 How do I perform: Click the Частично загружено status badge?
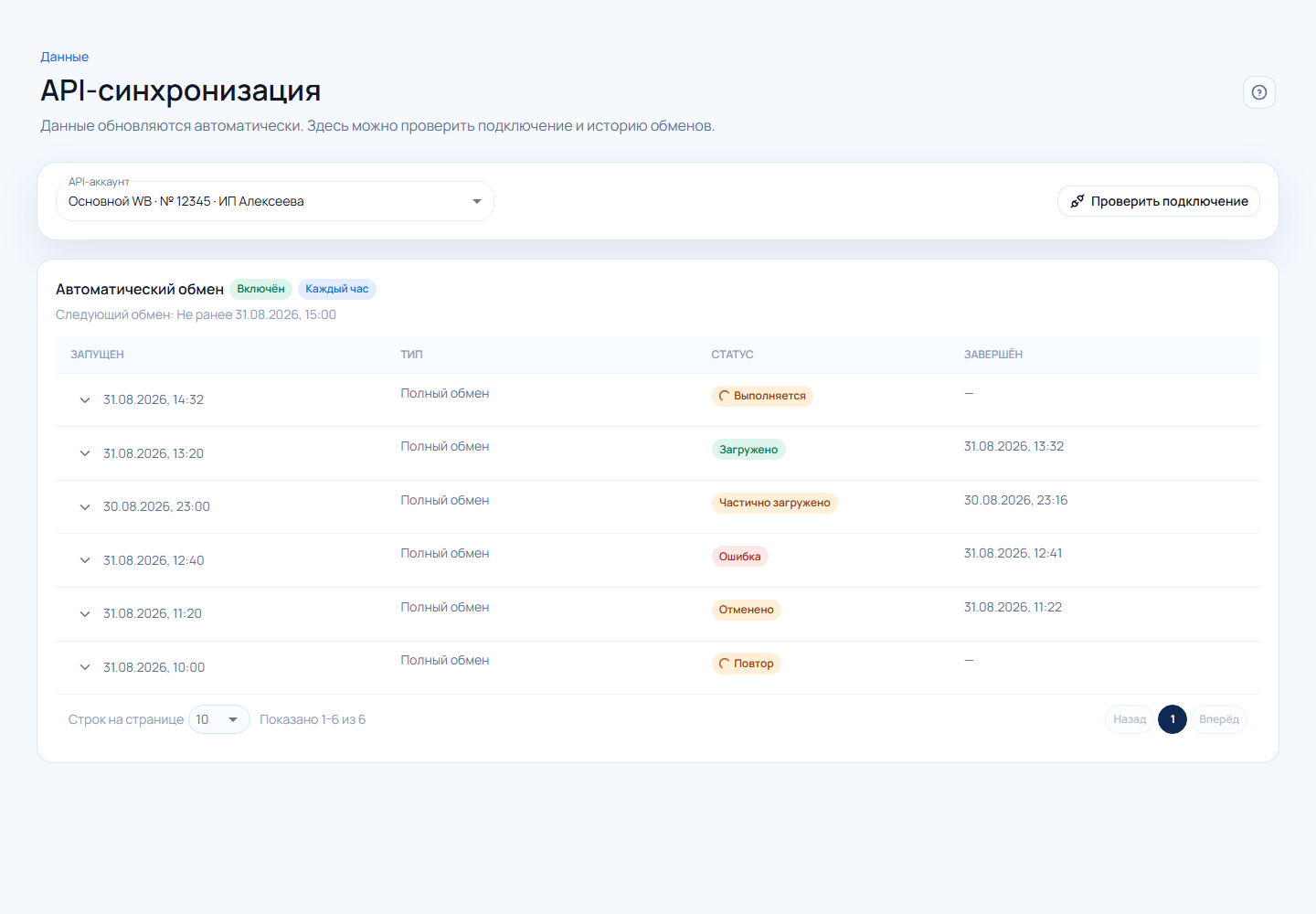pyautogui.click(x=774, y=503)
